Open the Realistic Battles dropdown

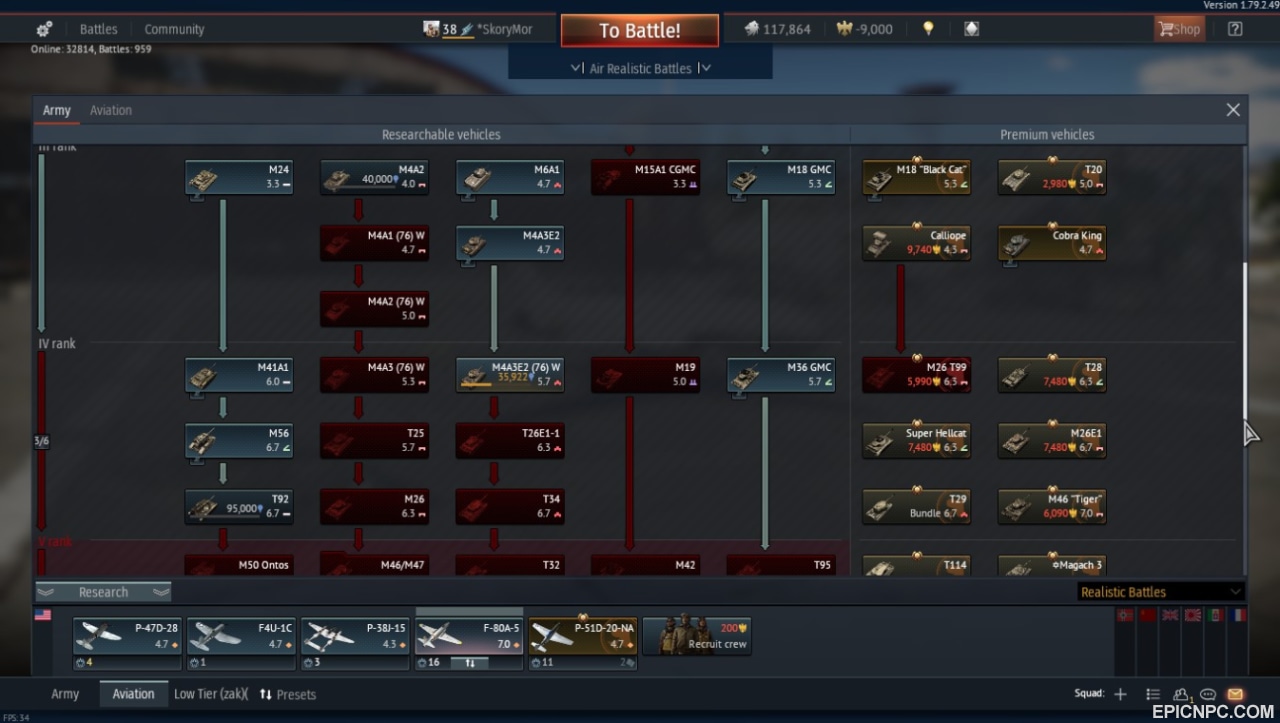point(1161,592)
